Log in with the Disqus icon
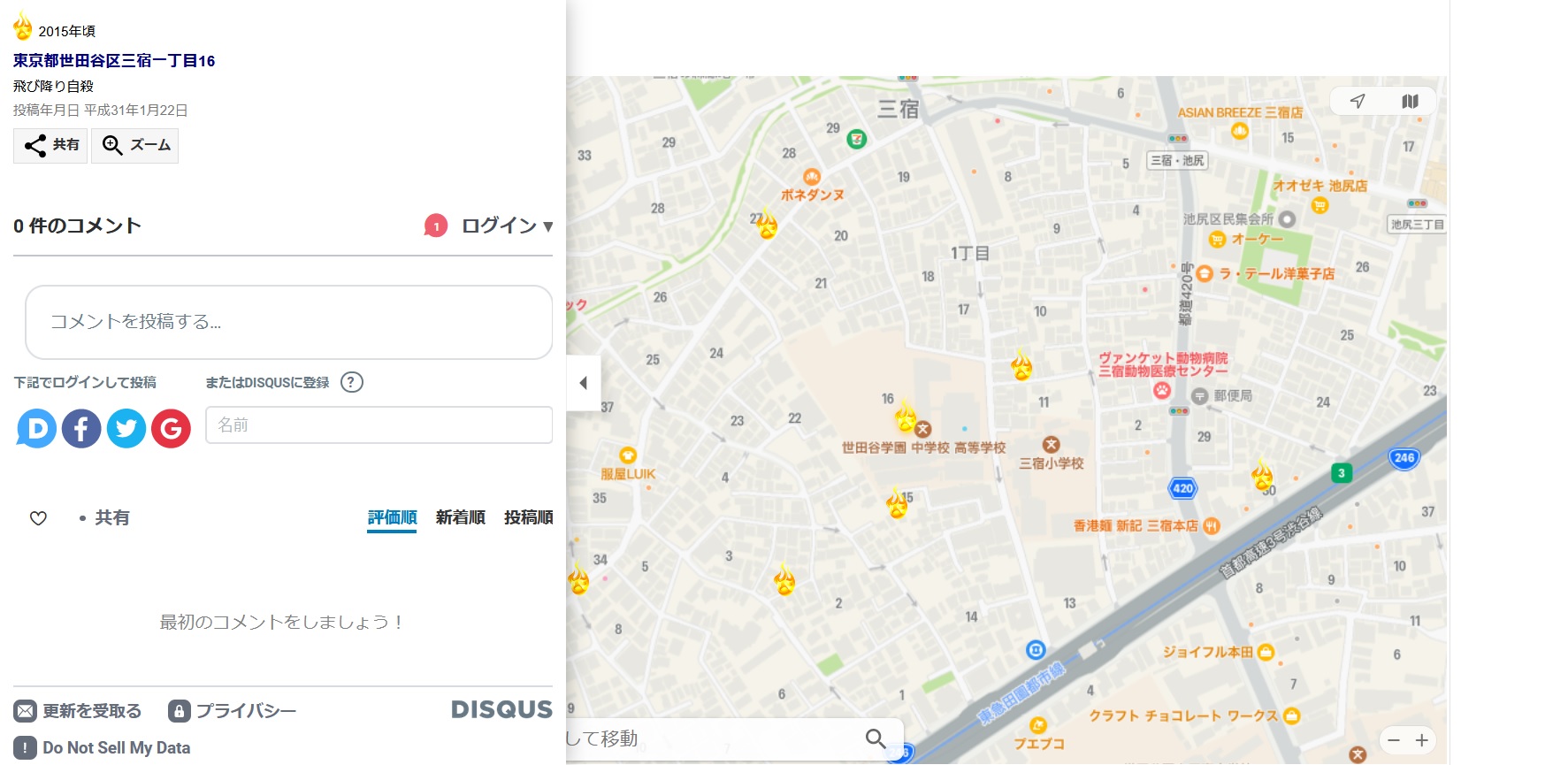Viewport: 1568px width, 765px height. (36, 429)
